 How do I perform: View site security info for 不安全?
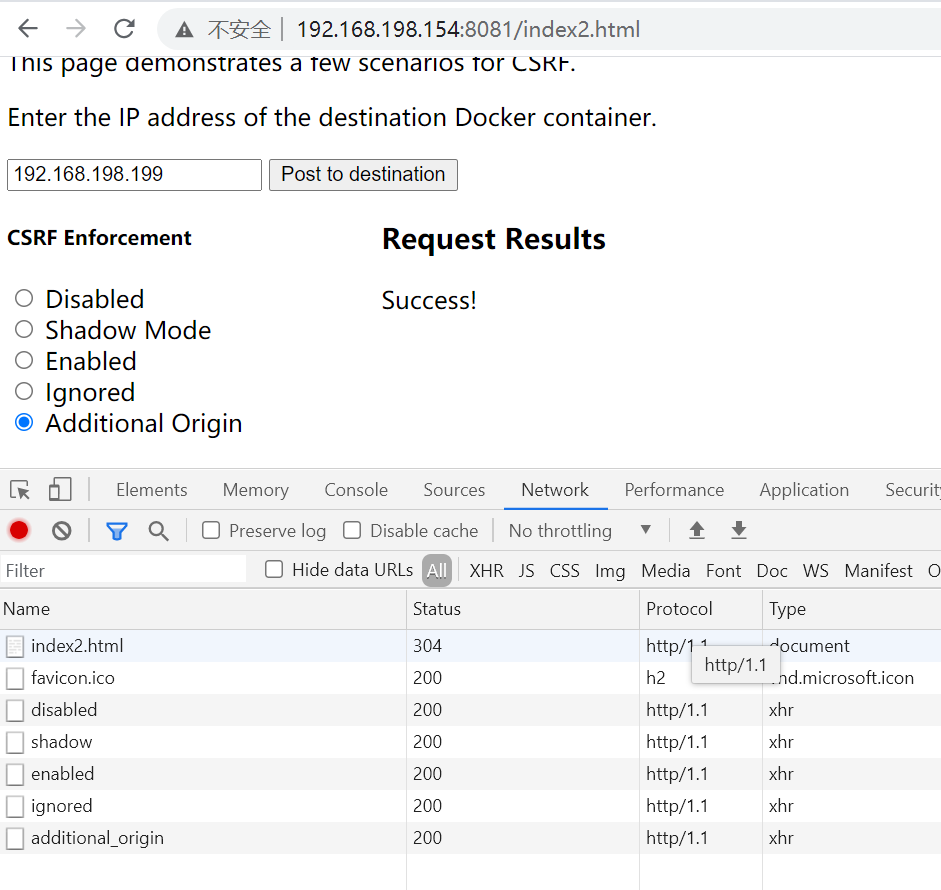pyautogui.click(x=205, y=29)
